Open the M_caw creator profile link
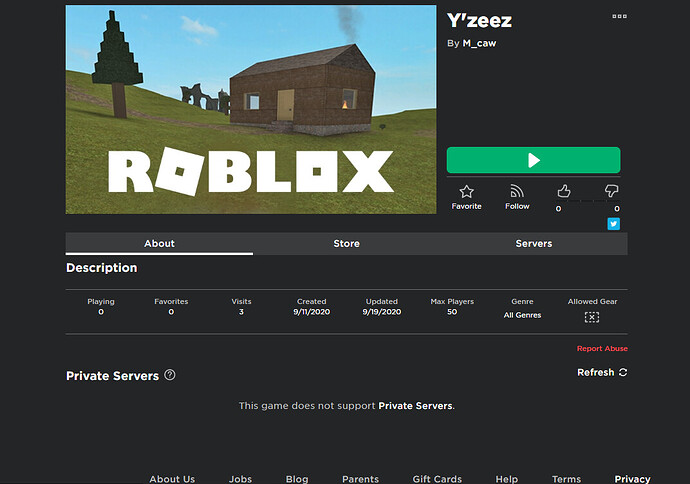Image resolution: width=690 pixels, height=484 pixels. tap(479, 44)
